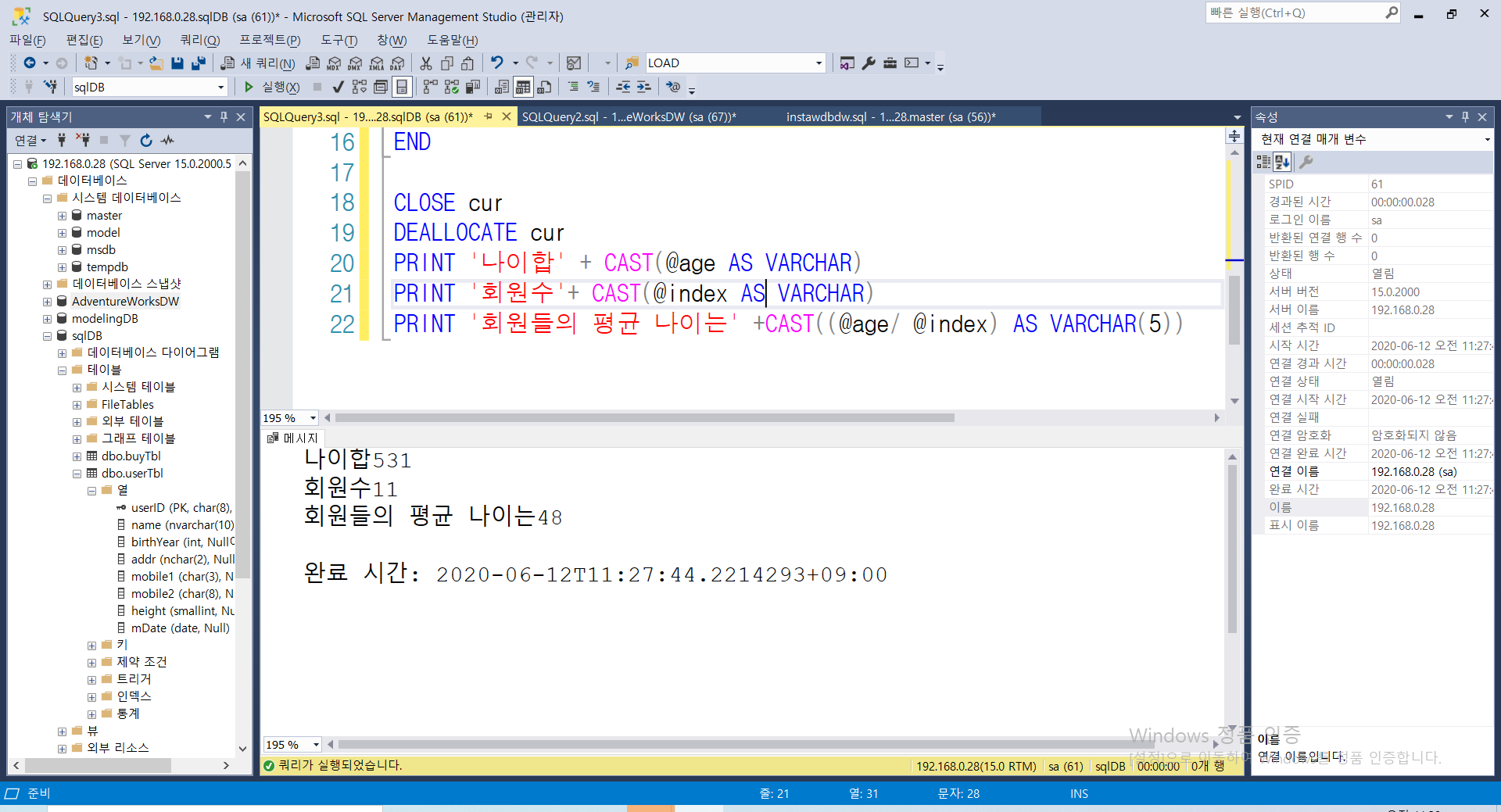Switch to the SQLQuery2.sql tab
The width and height of the screenshot is (1501, 812).
coord(629,116)
